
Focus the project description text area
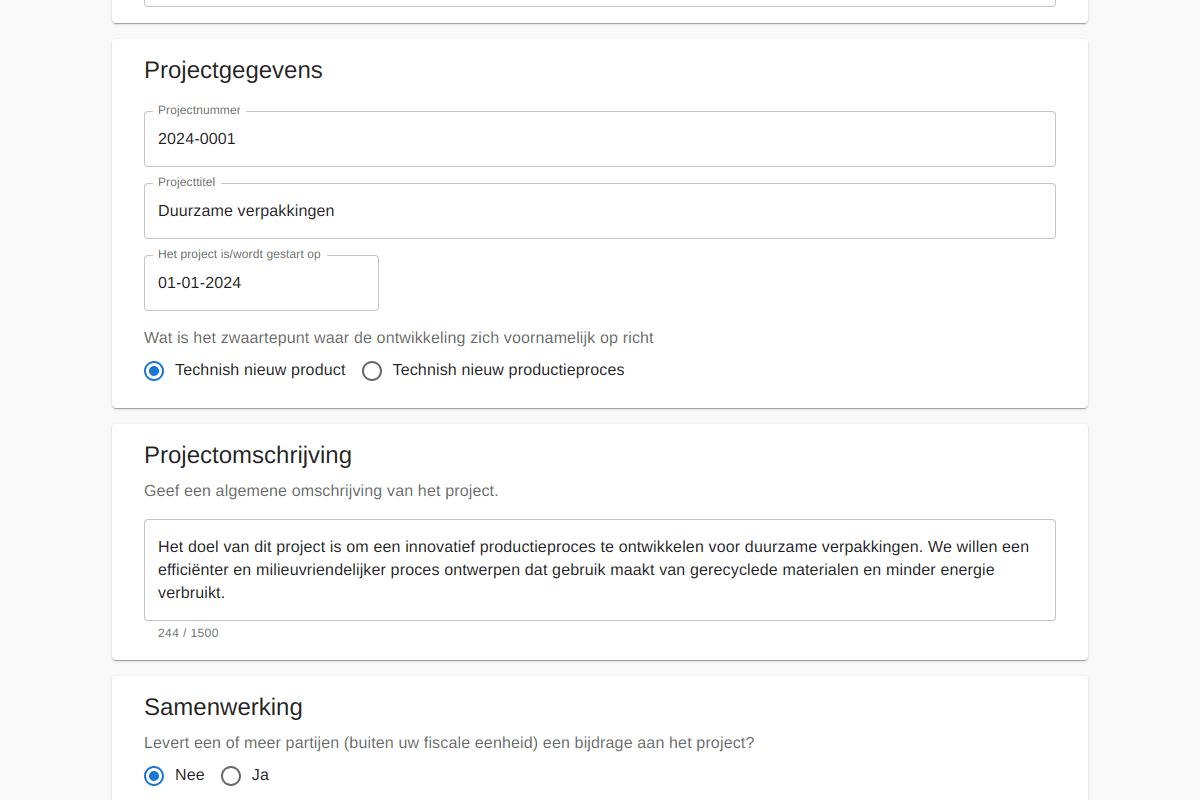(600, 570)
